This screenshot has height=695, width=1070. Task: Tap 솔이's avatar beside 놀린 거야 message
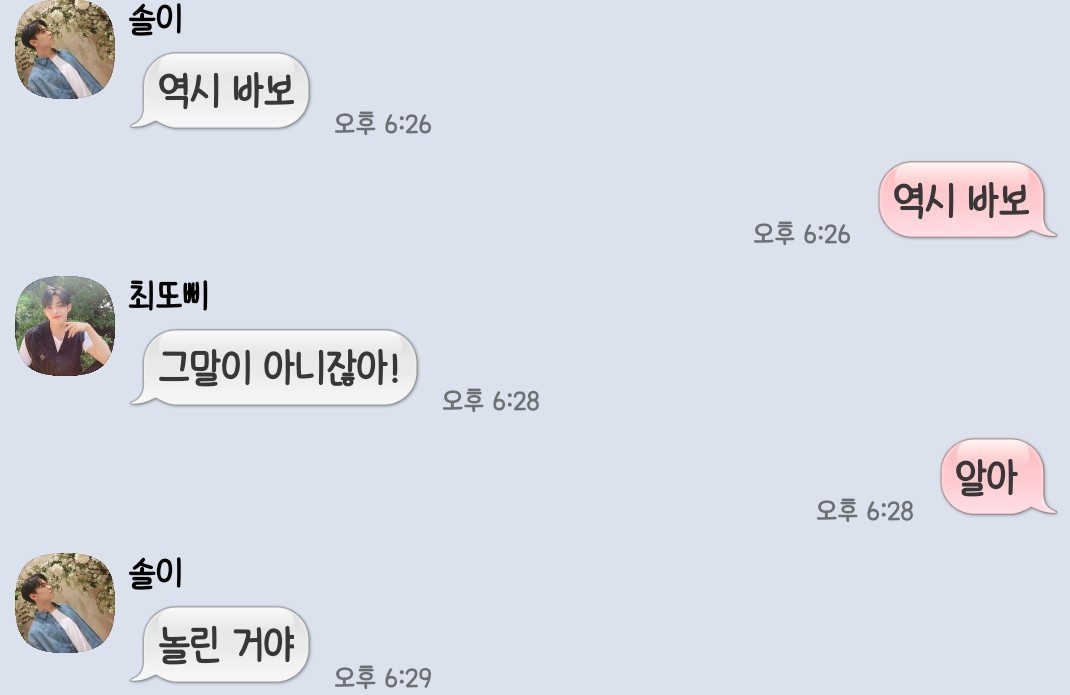pyautogui.click(x=65, y=603)
